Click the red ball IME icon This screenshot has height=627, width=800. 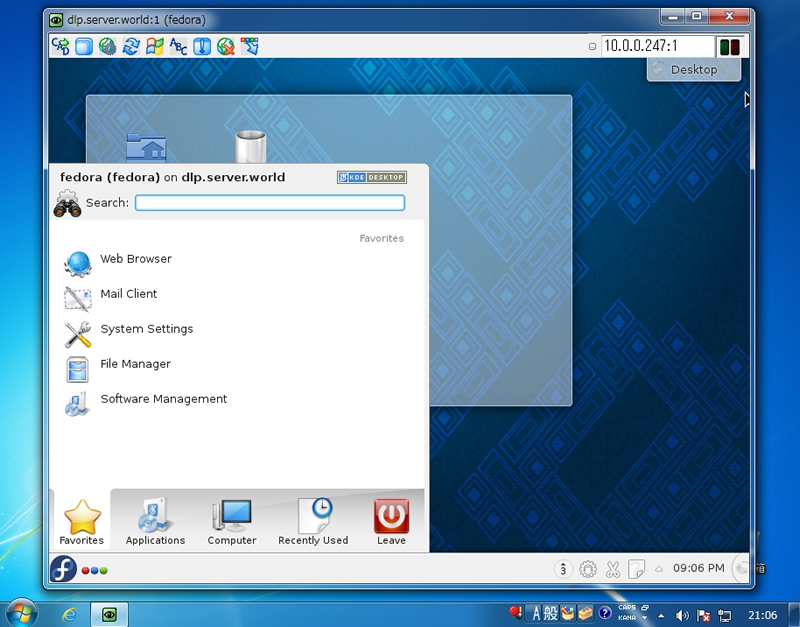[x=516, y=612]
